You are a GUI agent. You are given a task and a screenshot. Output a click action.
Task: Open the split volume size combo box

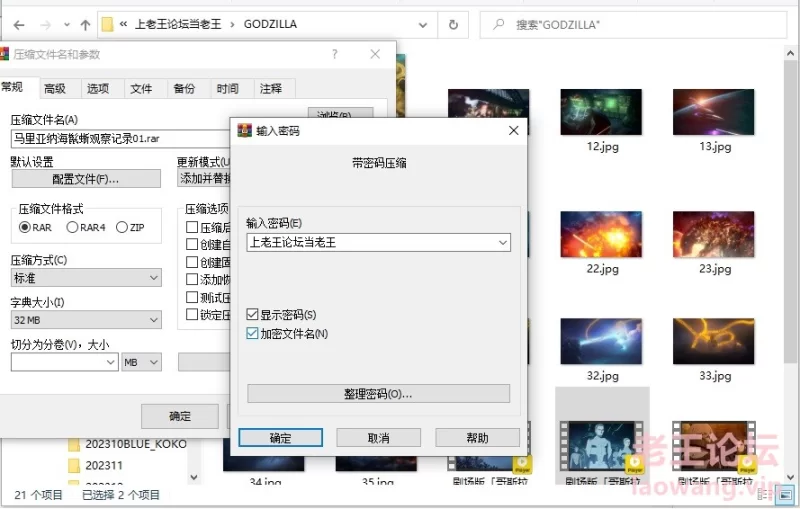[64, 362]
